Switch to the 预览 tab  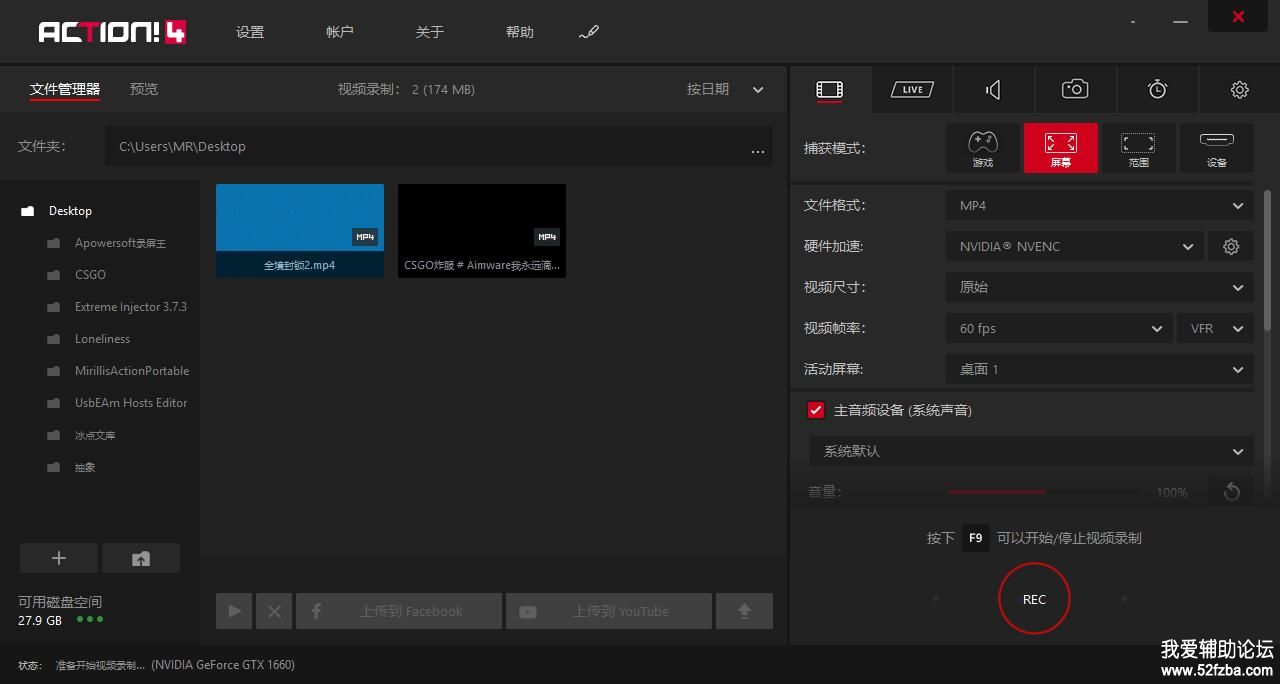tap(144, 89)
